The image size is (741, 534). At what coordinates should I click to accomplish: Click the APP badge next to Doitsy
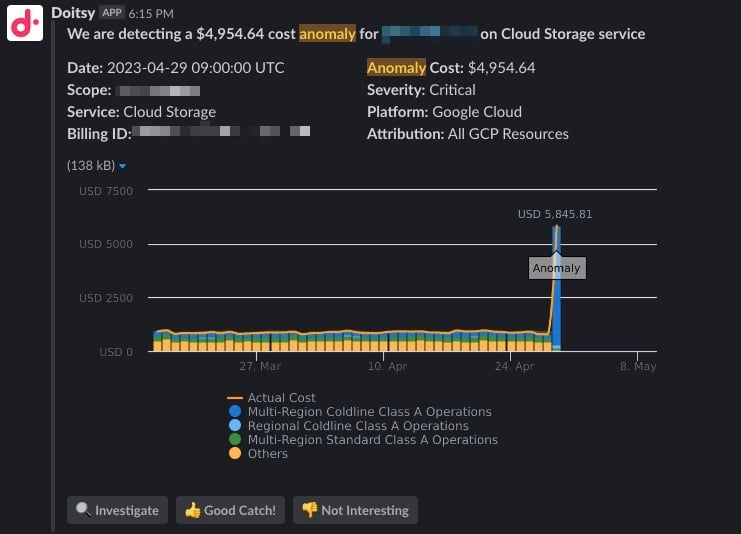(112, 13)
